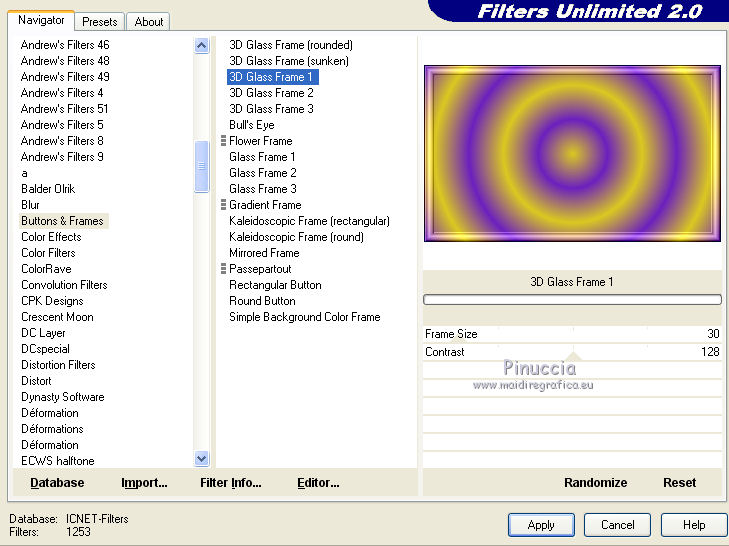This screenshot has width=729, height=546.
Task: Click the filter preview image
Action: pos(572,153)
